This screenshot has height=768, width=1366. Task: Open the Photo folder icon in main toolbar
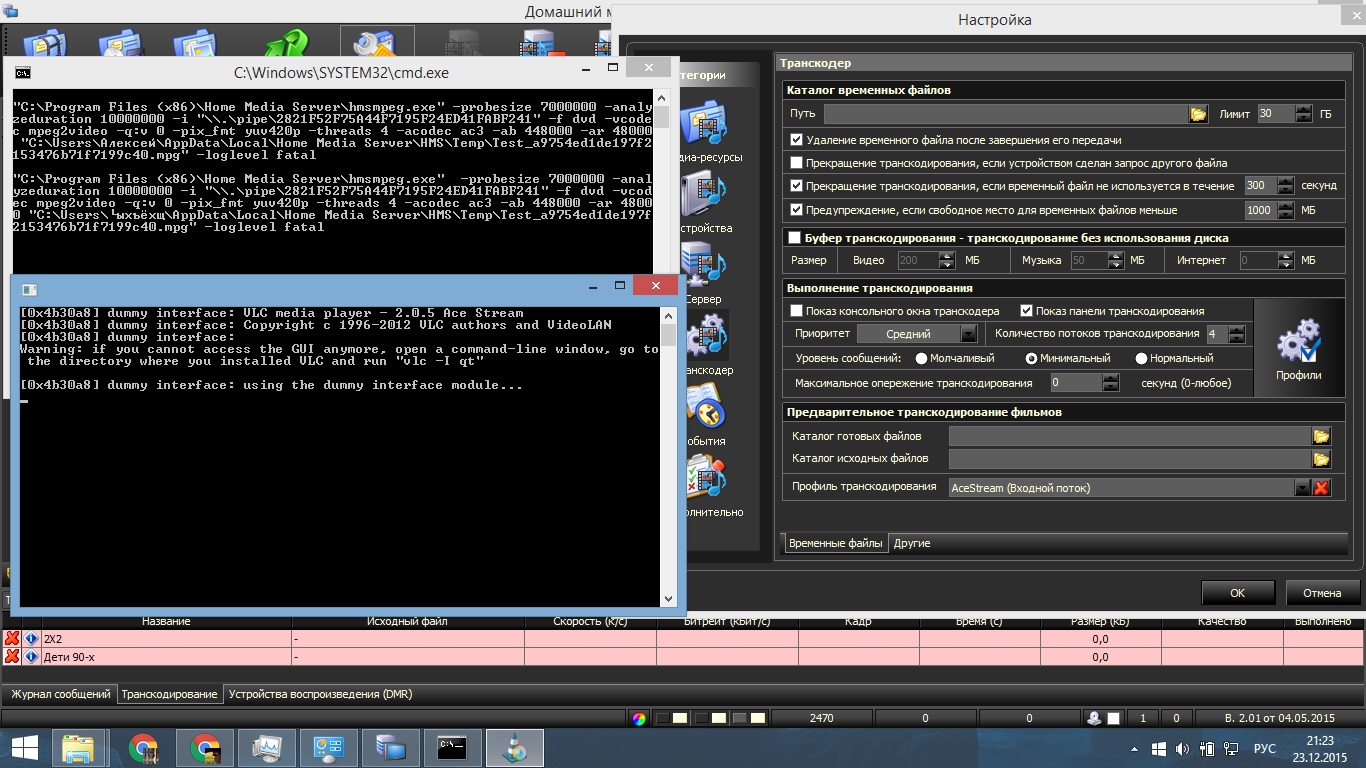[196, 45]
